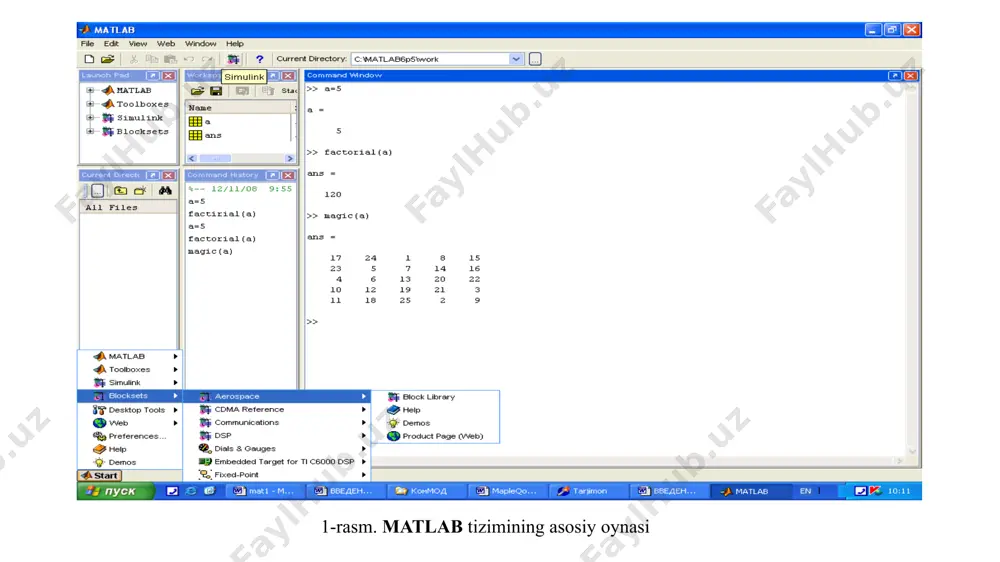This screenshot has height=562, width=1000.
Task: Open the View menu
Action: click(138, 44)
